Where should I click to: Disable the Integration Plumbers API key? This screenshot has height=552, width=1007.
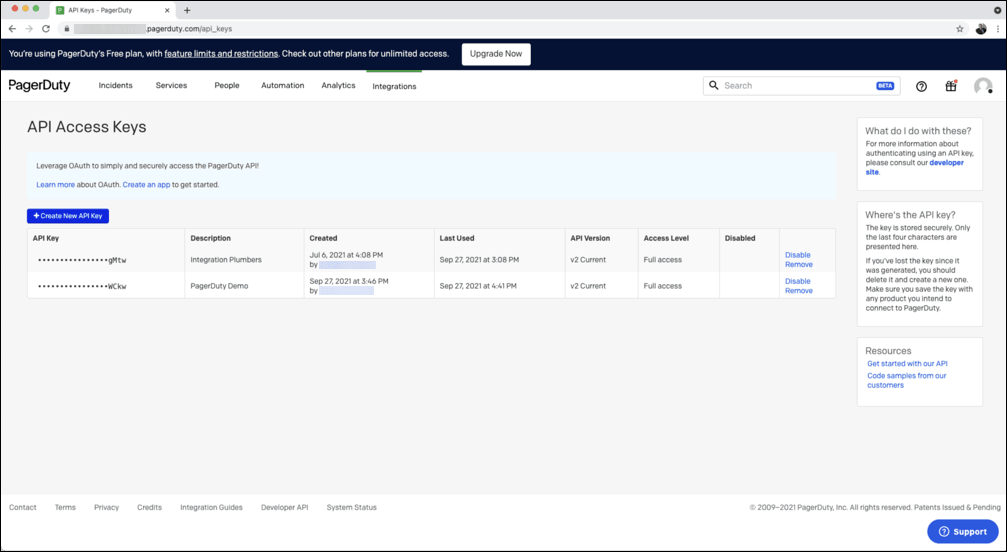[798, 255]
